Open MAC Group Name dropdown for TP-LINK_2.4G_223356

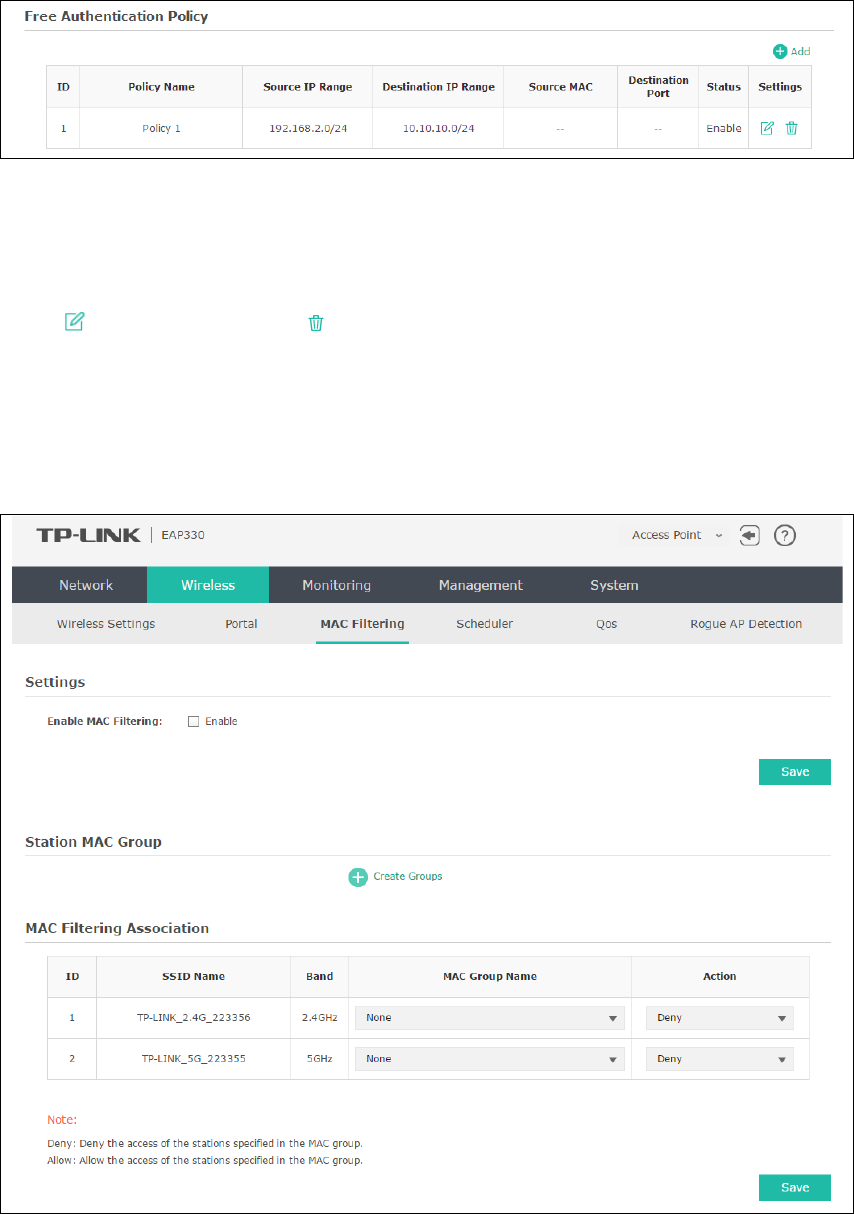[490, 1018]
